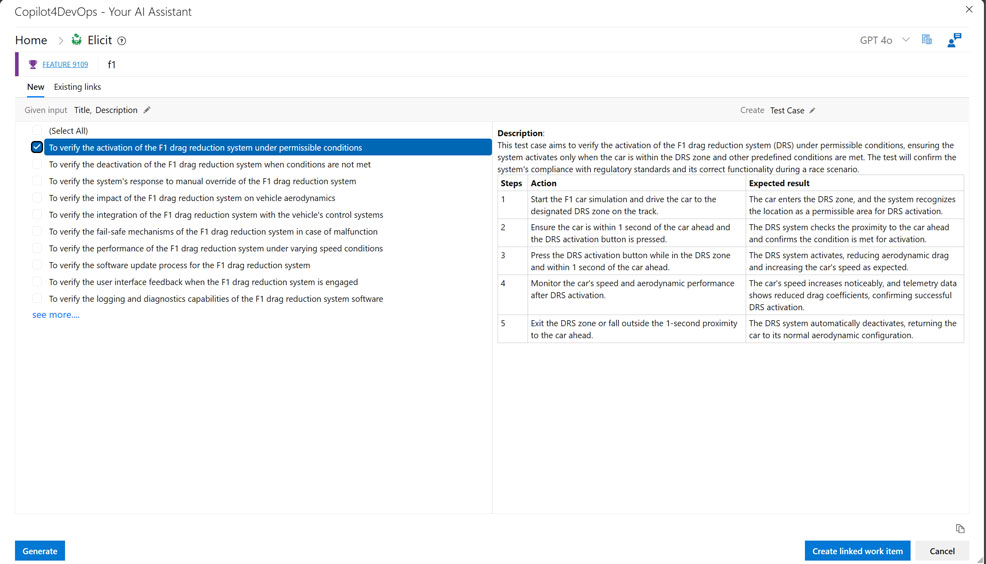Open the FEATURE 9109 link

tap(65, 64)
